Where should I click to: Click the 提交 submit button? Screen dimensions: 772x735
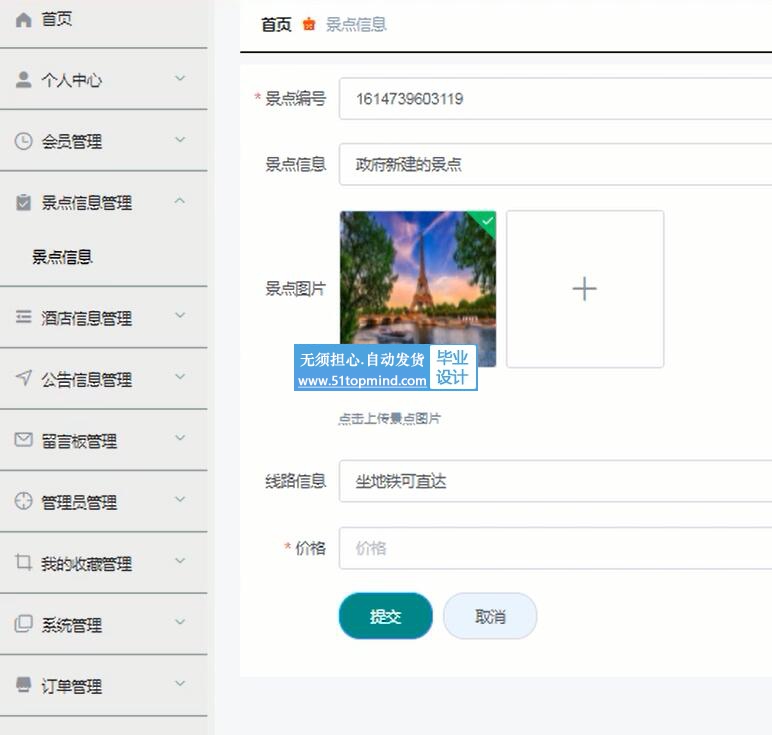[x=386, y=616]
